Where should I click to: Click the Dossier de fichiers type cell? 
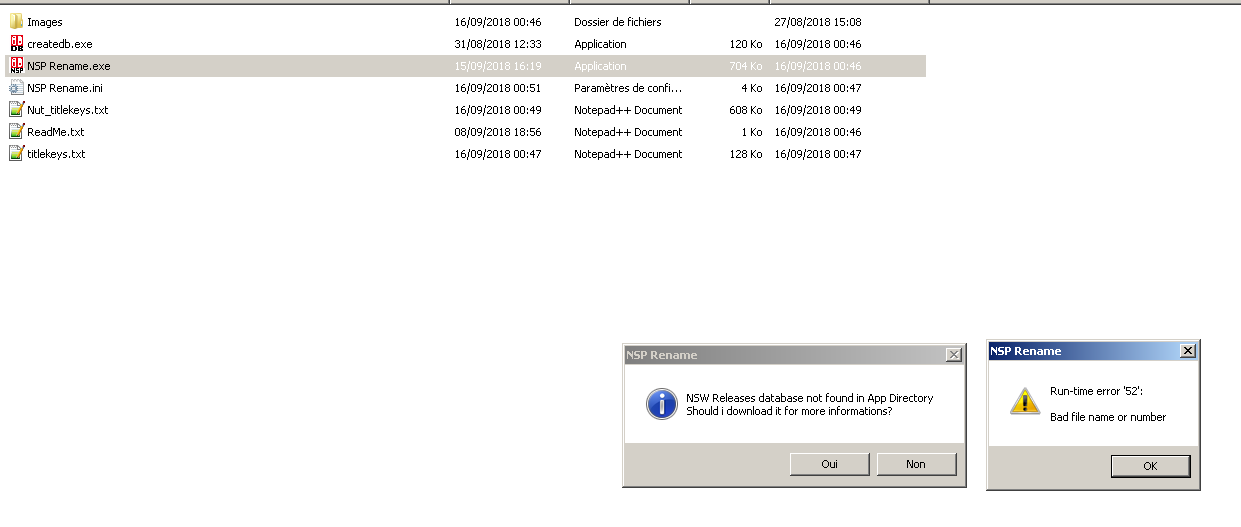coord(617,22)
